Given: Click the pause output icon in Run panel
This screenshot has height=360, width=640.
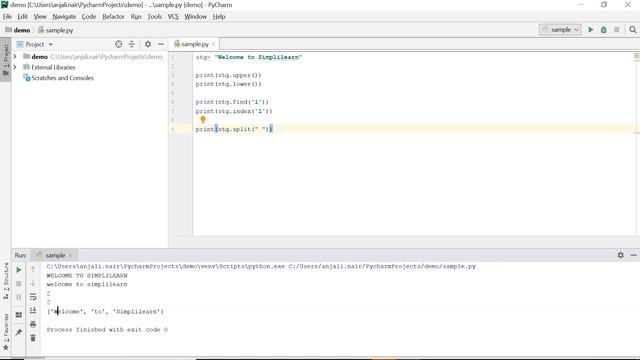Looking at the screenshot, I should 18,297.
